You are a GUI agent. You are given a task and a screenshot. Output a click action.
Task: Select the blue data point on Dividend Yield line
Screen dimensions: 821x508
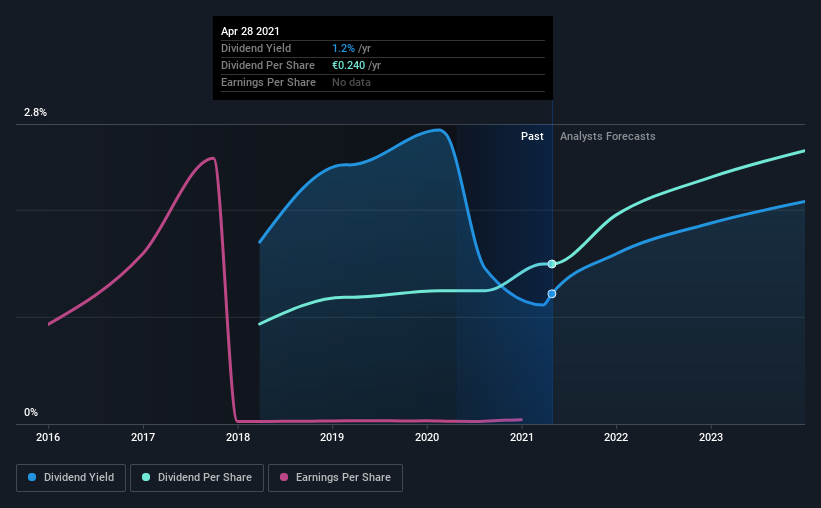point(552,294)
